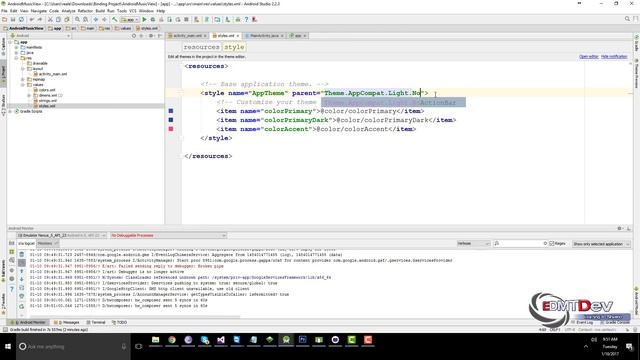640x360 pixels.
Task: Click the logcat up arrow icon
Action: tap(22, 271)
